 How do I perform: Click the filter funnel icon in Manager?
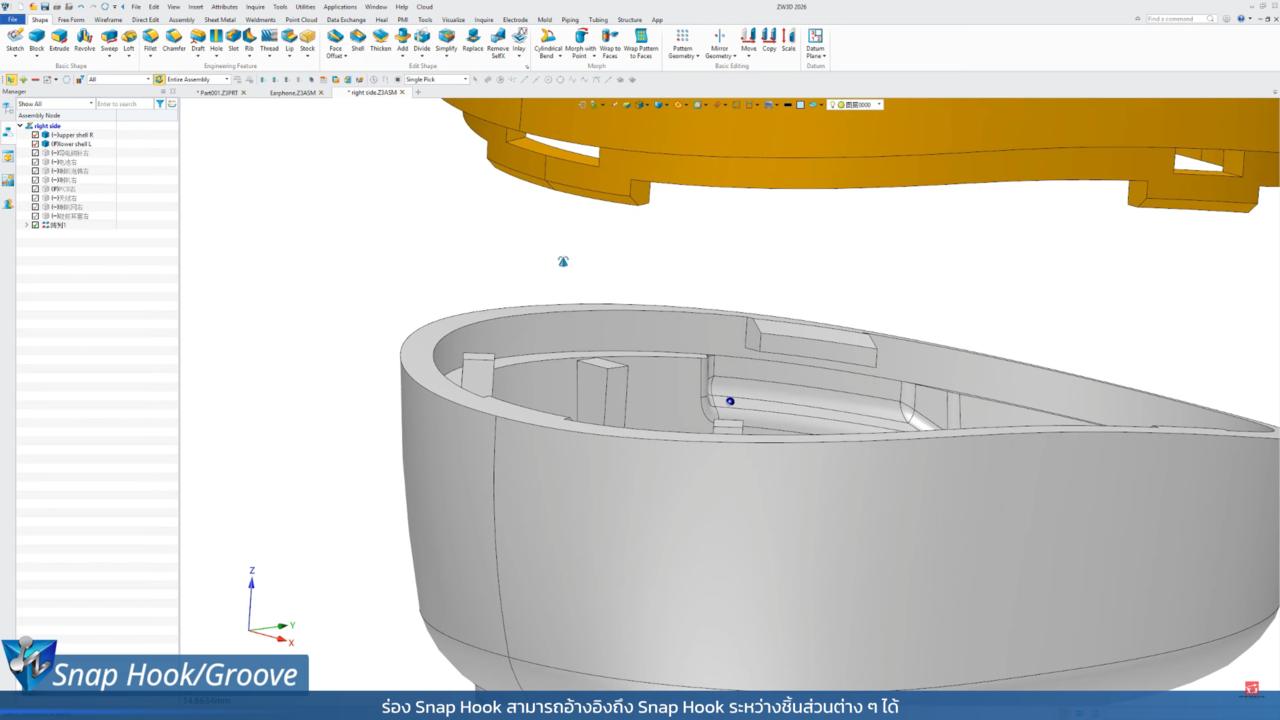point(160,104)
